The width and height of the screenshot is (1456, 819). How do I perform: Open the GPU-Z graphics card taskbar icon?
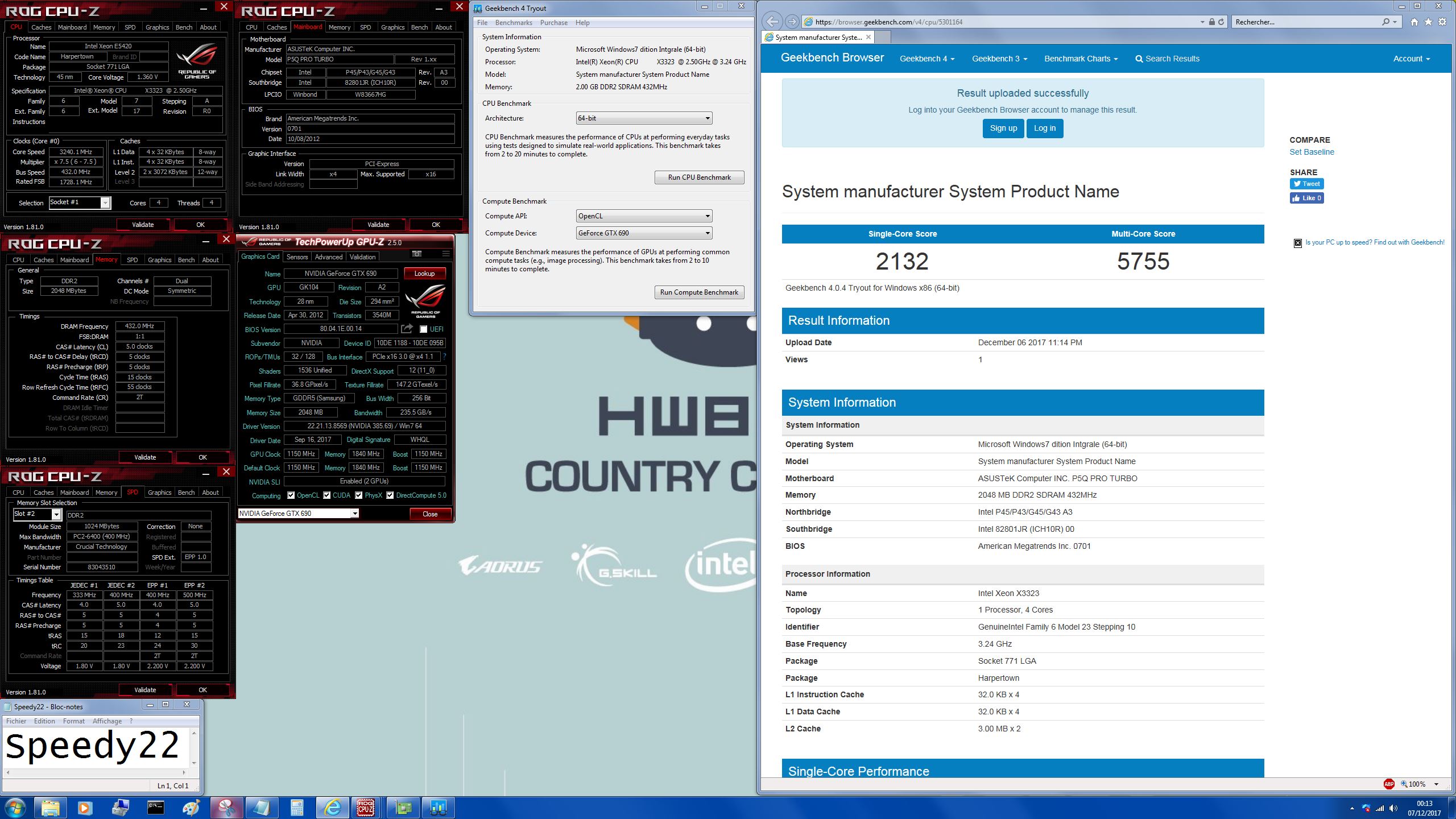[403, 808]
